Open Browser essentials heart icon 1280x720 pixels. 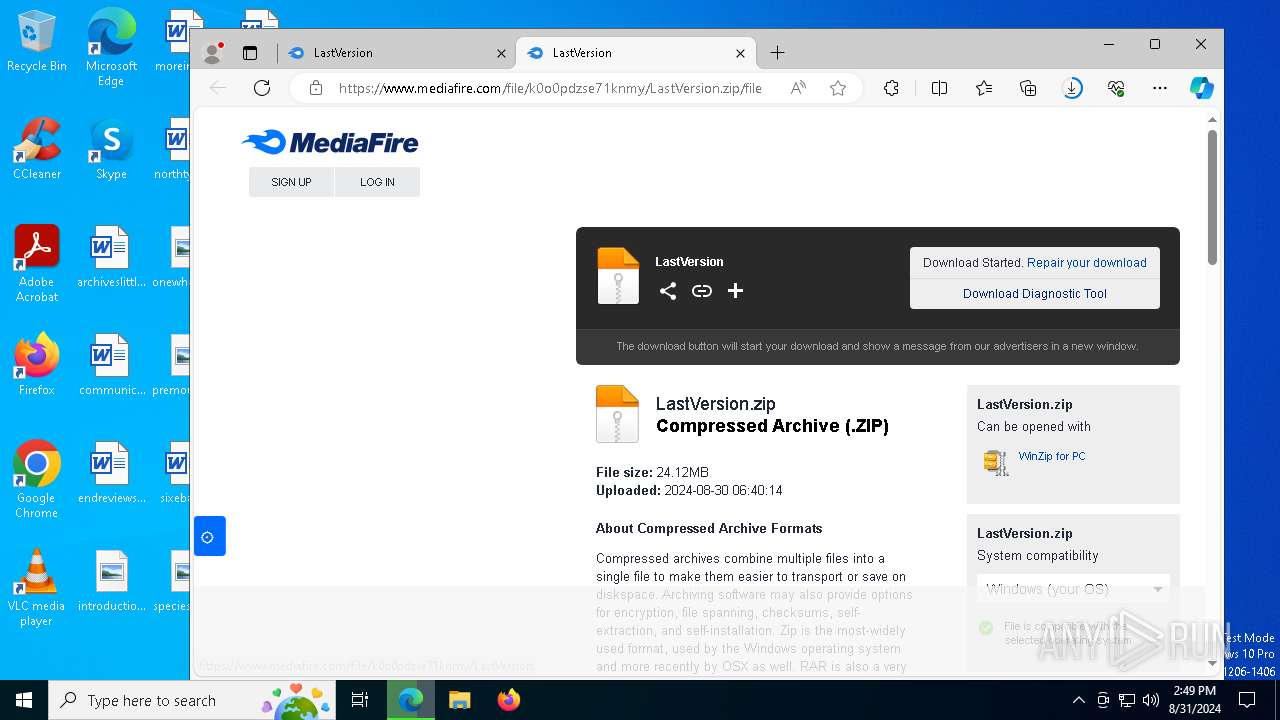(x=1116, y=88)
